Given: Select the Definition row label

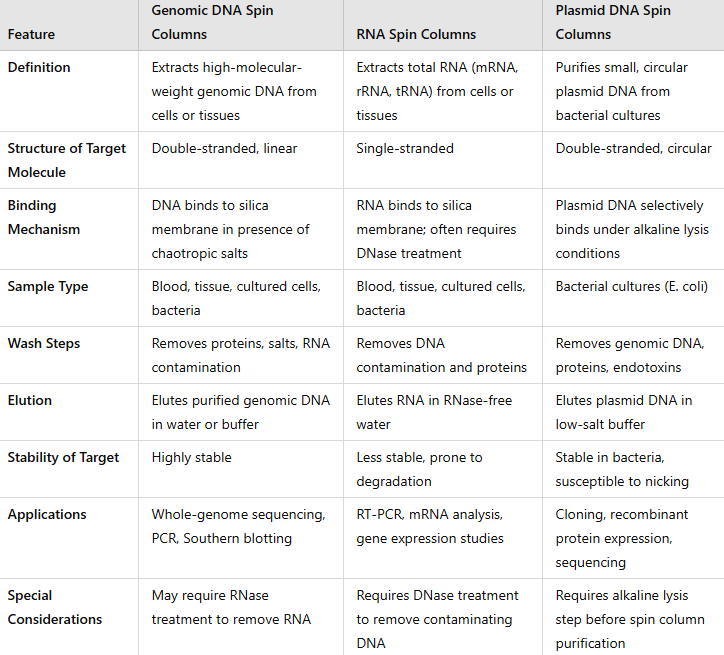Looking at the screenshot, I should coord(39,67).
